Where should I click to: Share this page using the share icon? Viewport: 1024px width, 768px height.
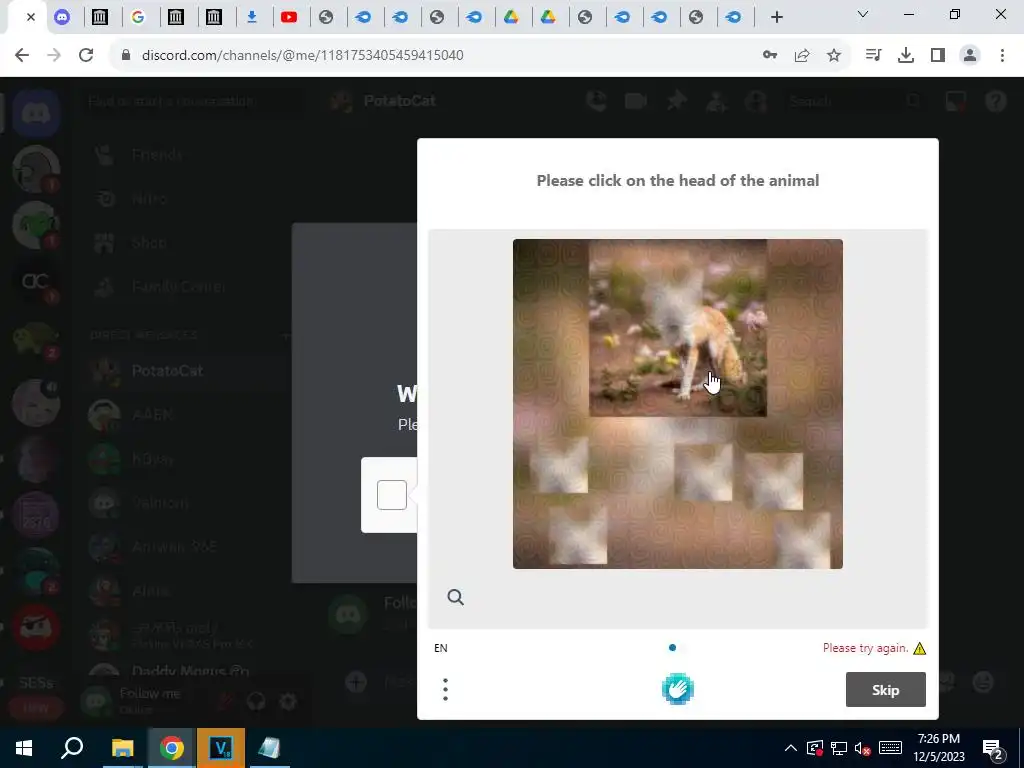[x=802, y=55]
